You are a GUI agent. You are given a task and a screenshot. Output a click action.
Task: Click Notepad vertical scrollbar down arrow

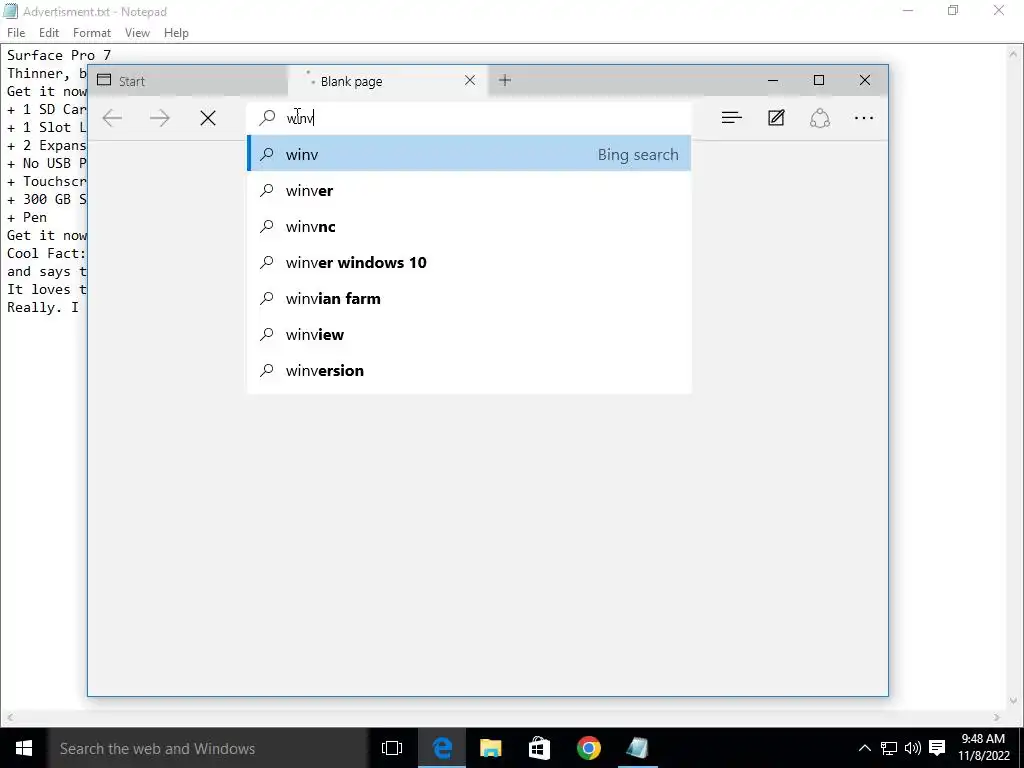(1014, 701)
